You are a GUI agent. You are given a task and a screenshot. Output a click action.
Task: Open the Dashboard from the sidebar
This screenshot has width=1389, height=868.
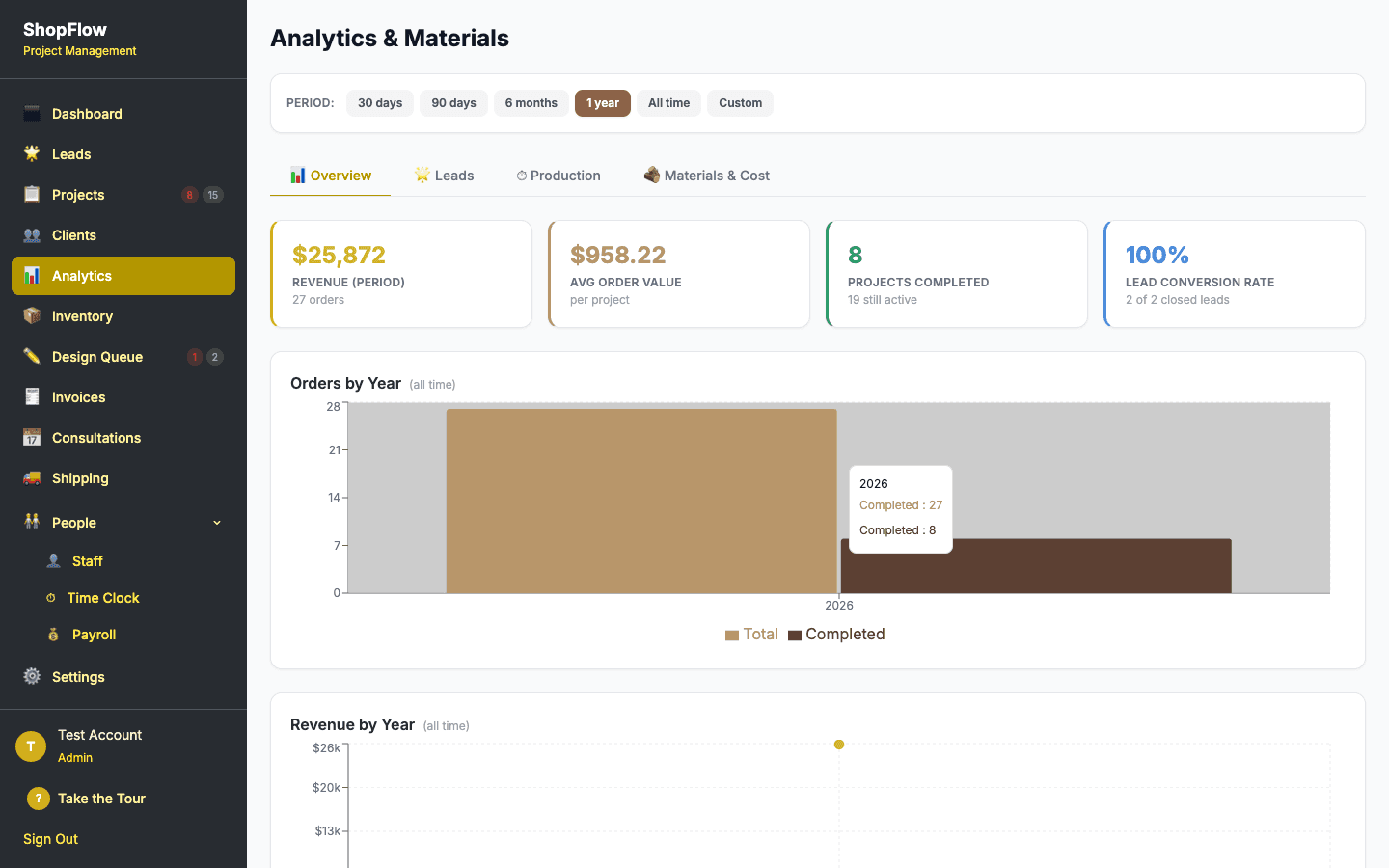pyautogui.click(x=87, y=113)
